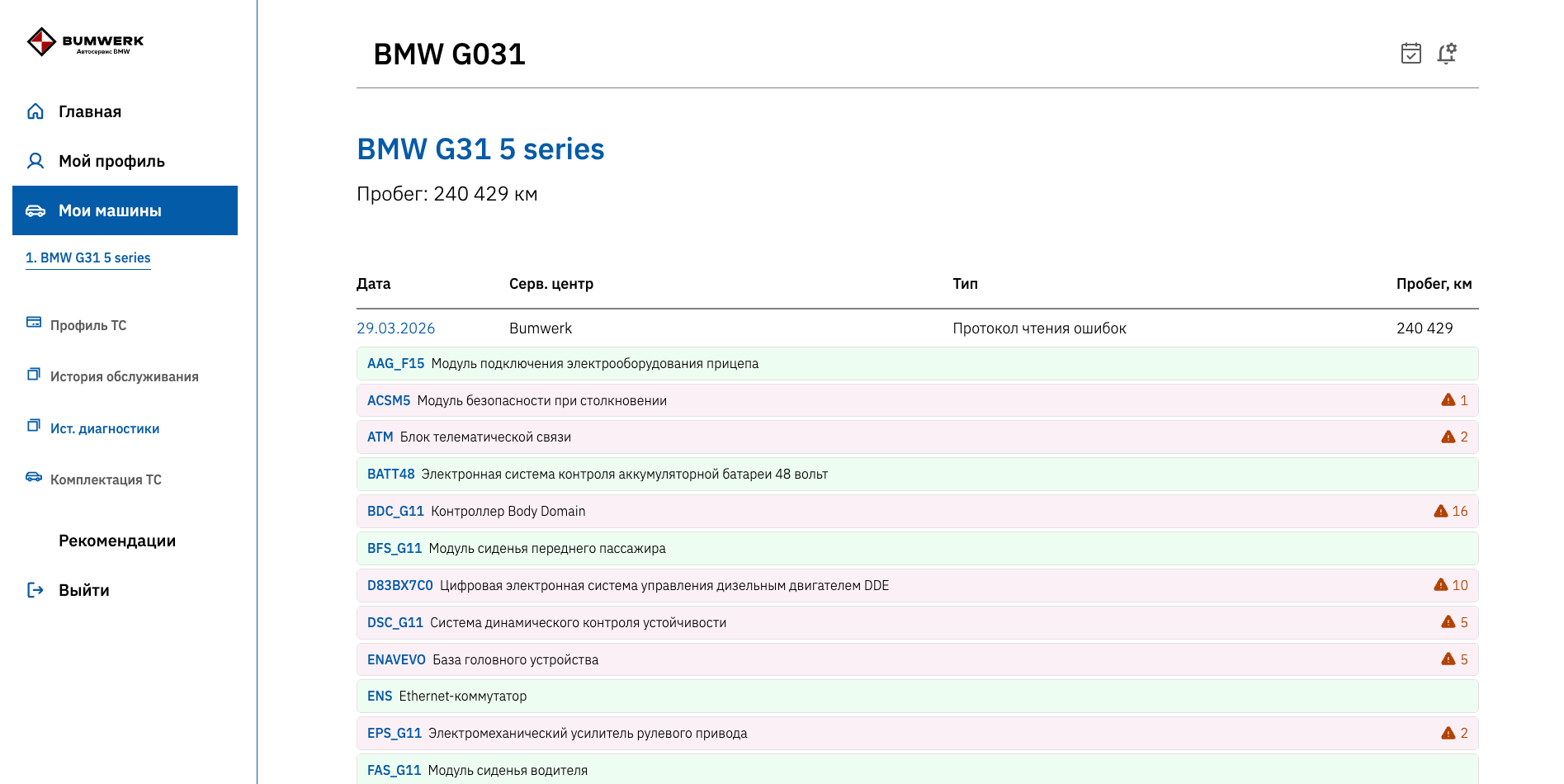Image resolution: width=1564 pixels, height=784 pixels.
Task: Click the home icon beside Главная
Action: [x=35, y=111]
